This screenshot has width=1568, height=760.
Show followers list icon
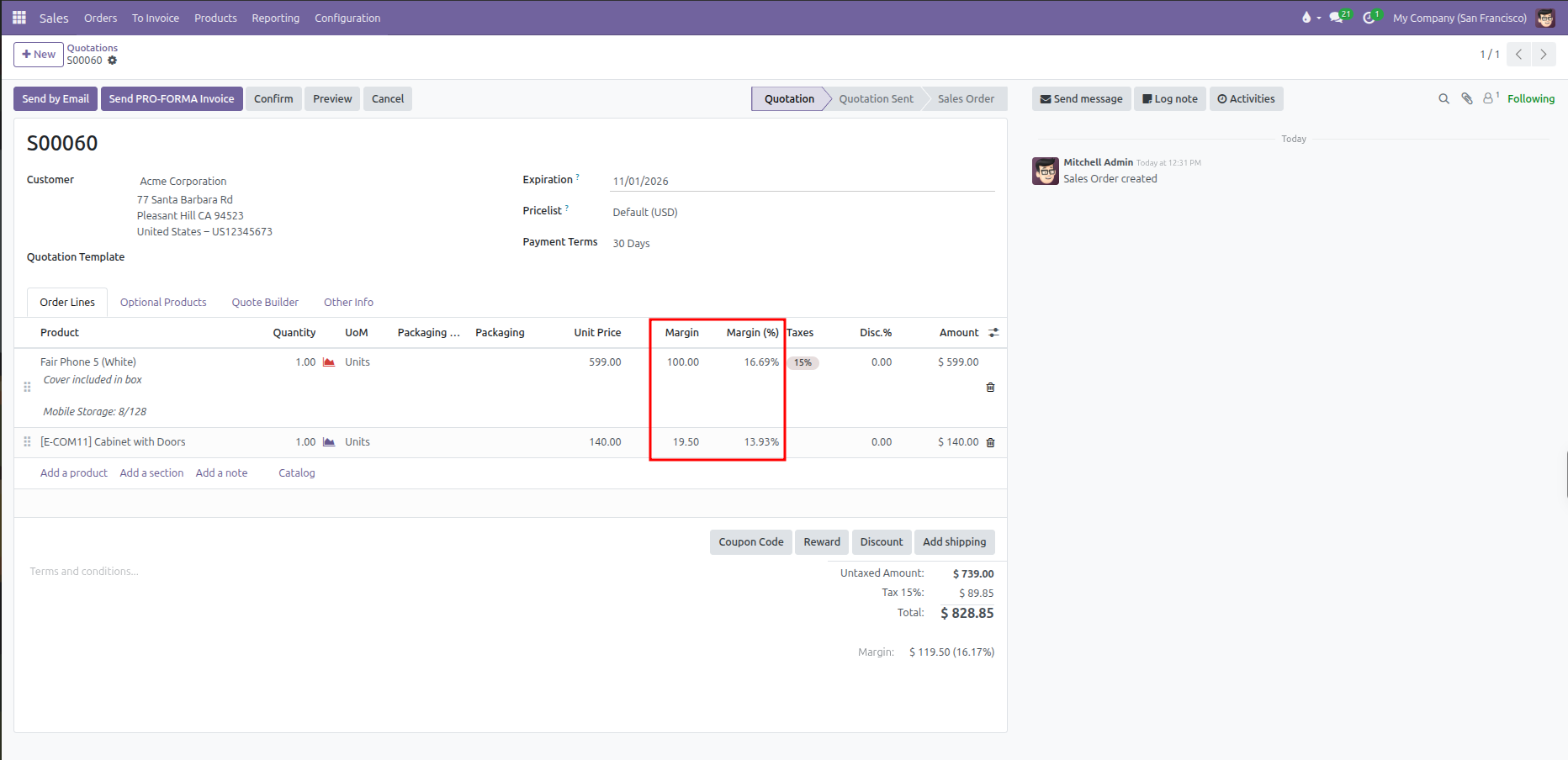point(1490,98)
